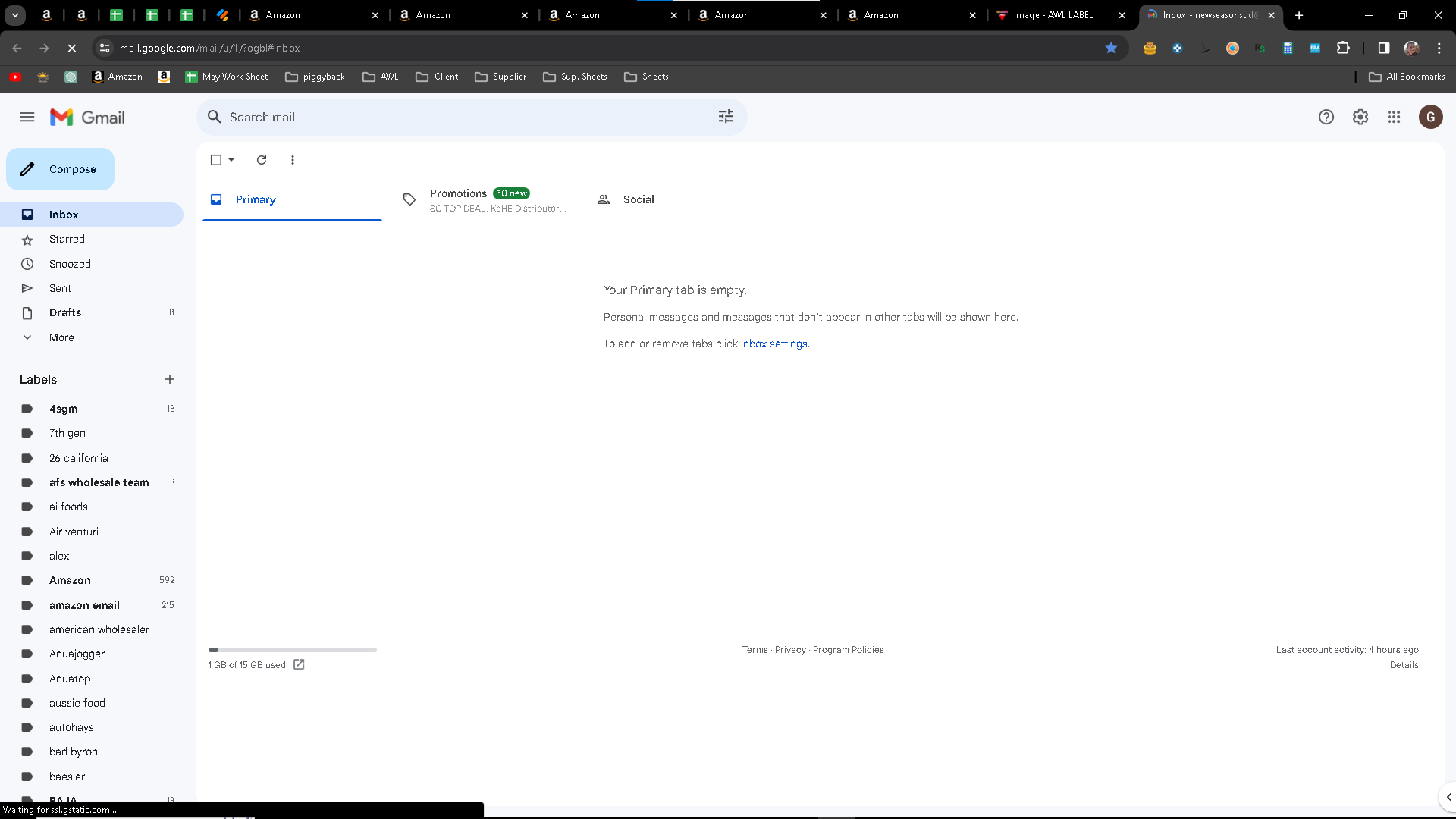Screen dimensions: 1456x819
Task: Tick the select all checkbox
Action: [x=216, y=160]
